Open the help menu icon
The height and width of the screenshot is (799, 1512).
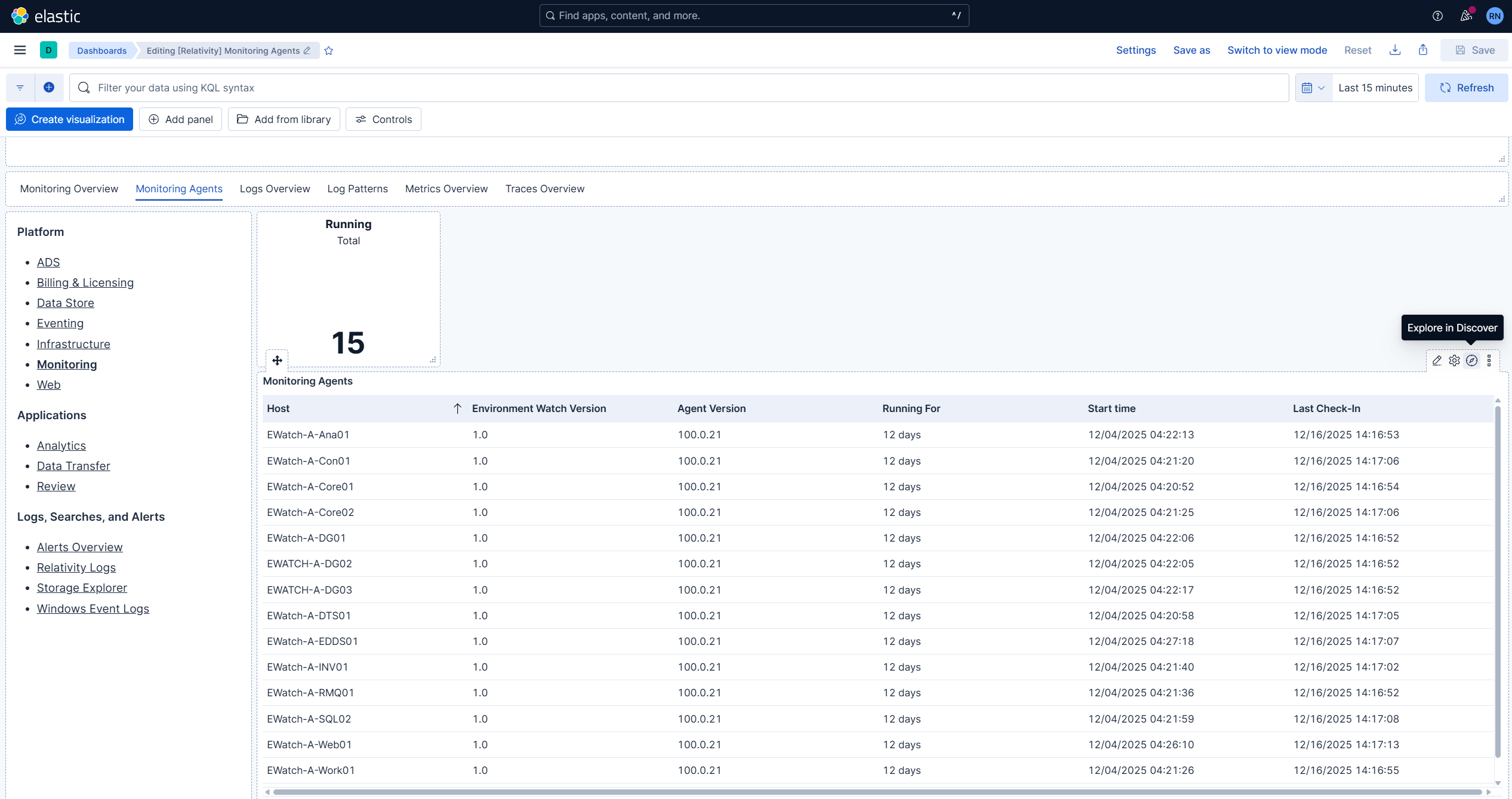point(1437,16)
